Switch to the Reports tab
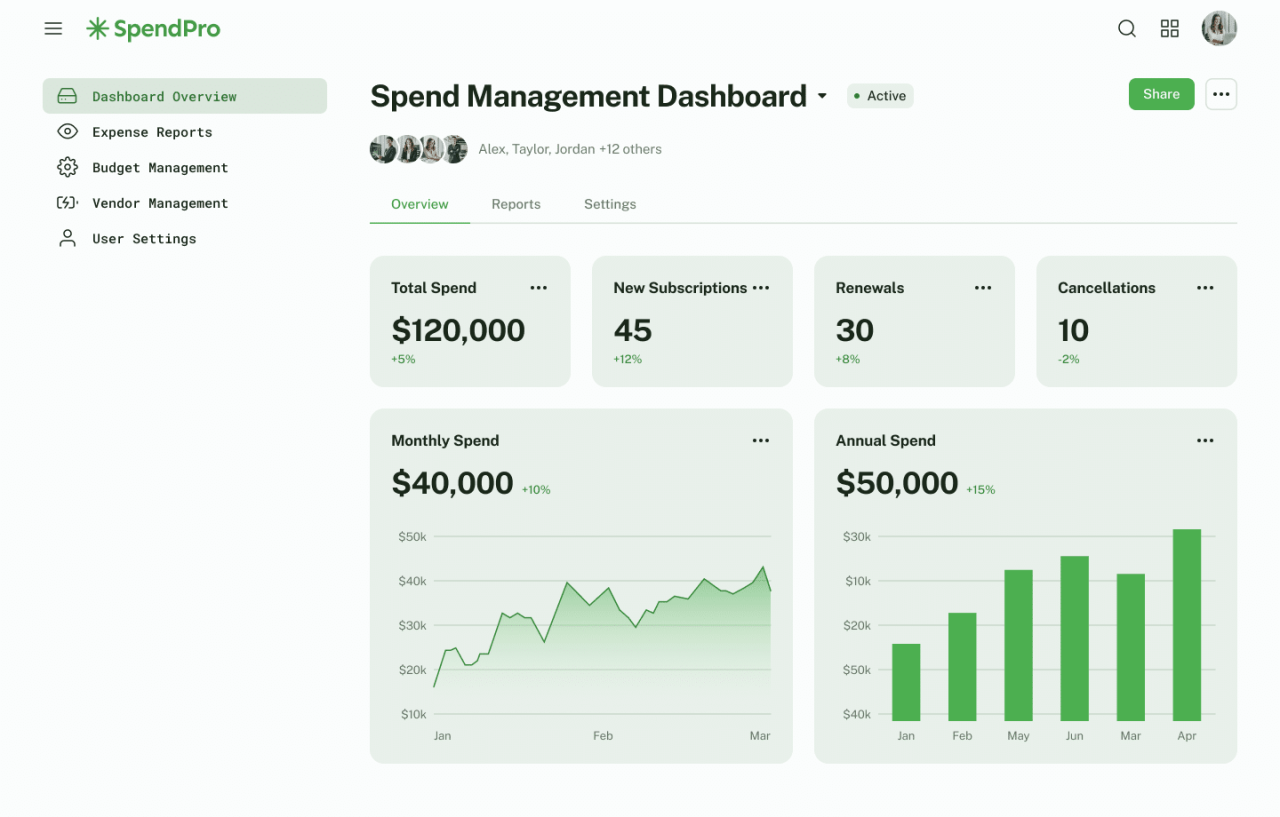Screen dimensions: 1280x817 point(516,204)
